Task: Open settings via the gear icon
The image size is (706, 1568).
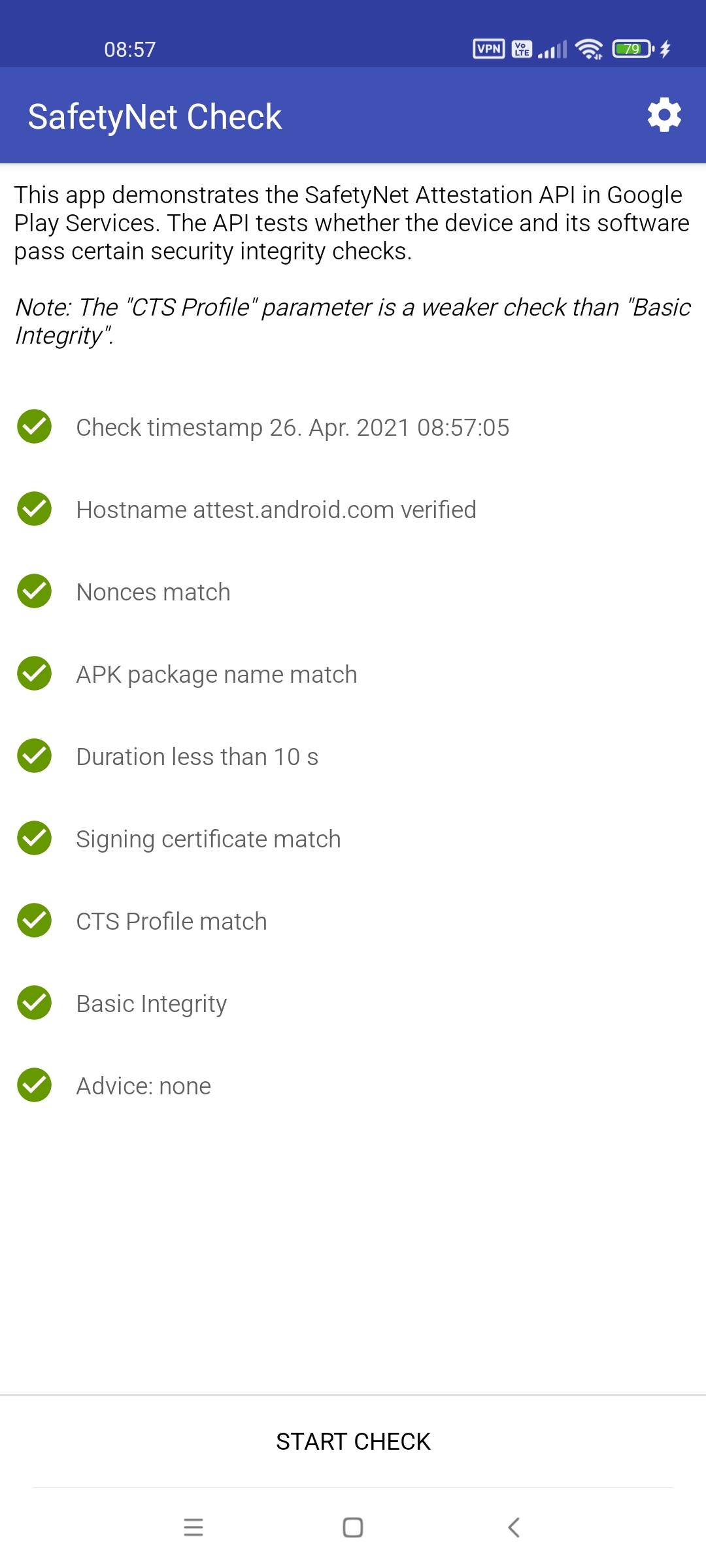Action: coord(664,116)
